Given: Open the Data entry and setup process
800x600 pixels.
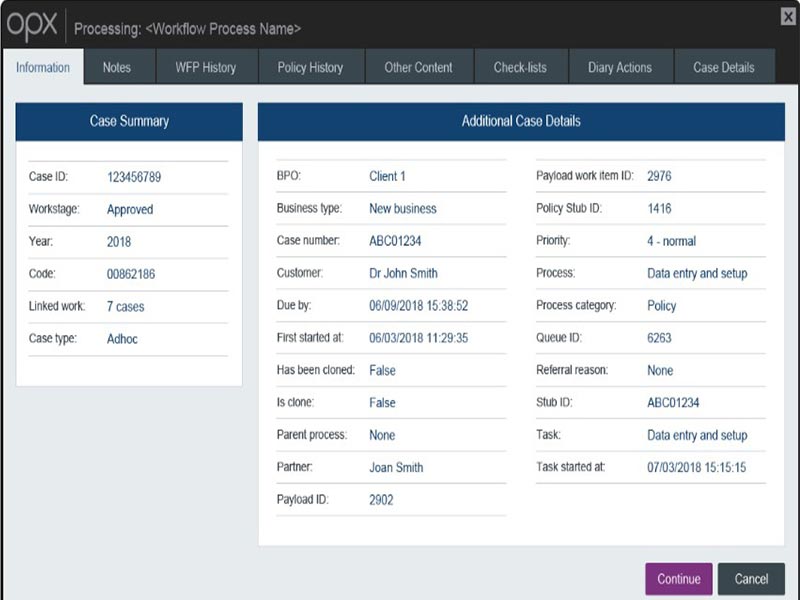Looking at the screenshot, I should 700,273.
